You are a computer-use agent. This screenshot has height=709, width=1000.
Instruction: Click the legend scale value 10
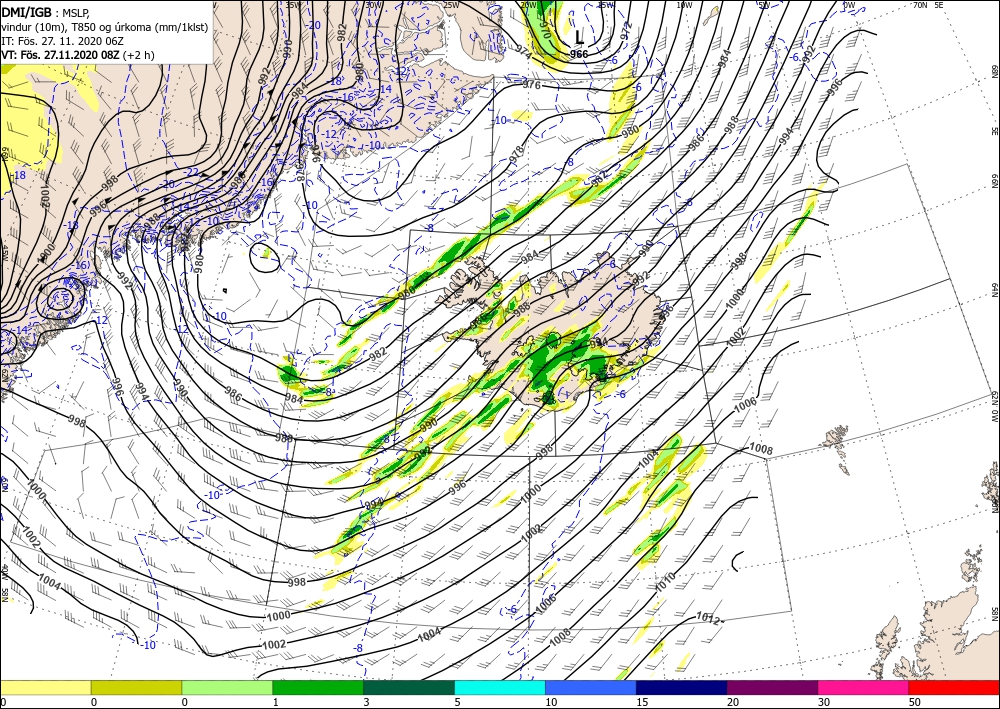coord(551,702)
